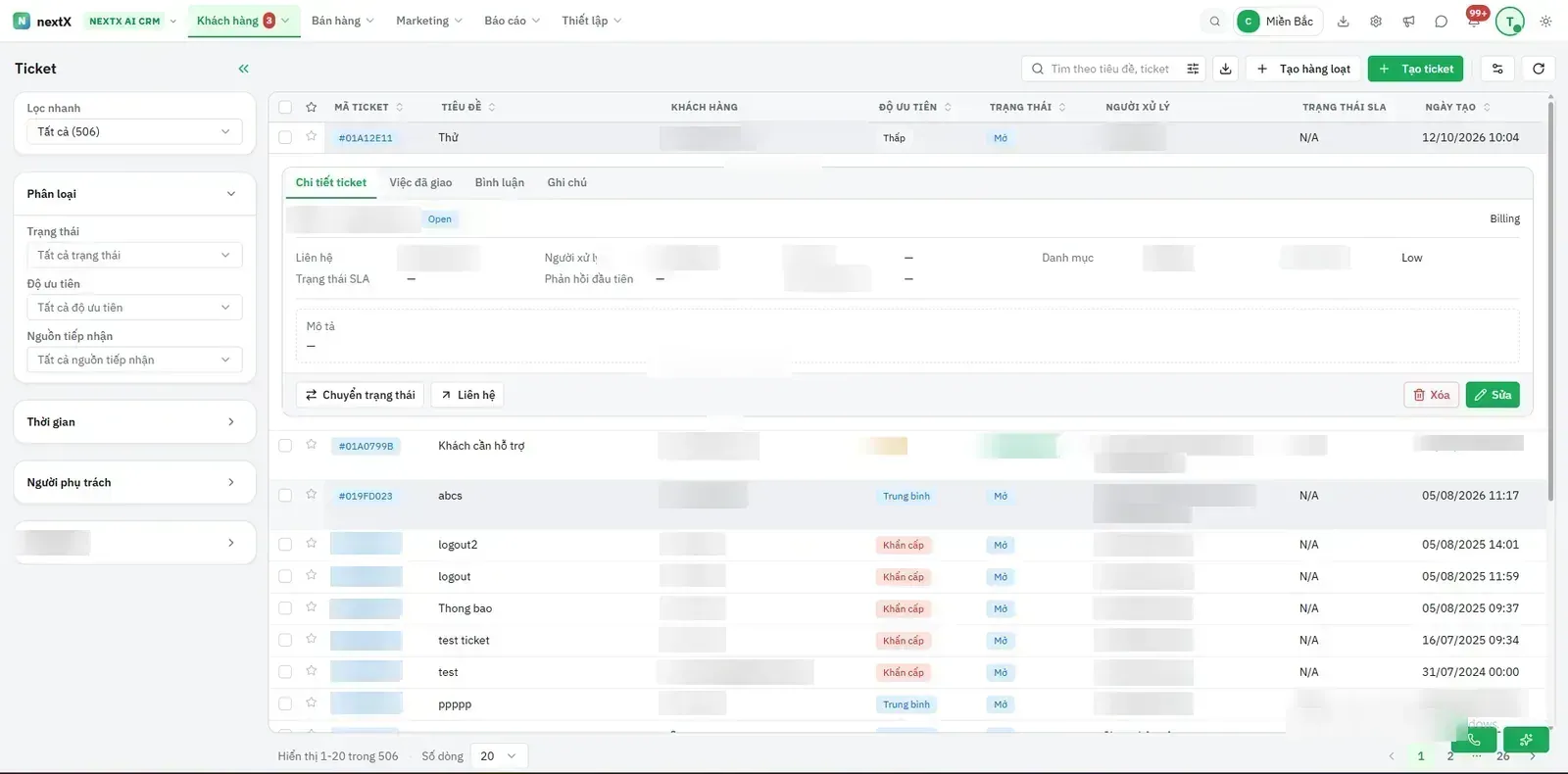Screen dimensions: 1568x774
Task: Open the announcements megaphone icon
Action: click(1408, 22)
